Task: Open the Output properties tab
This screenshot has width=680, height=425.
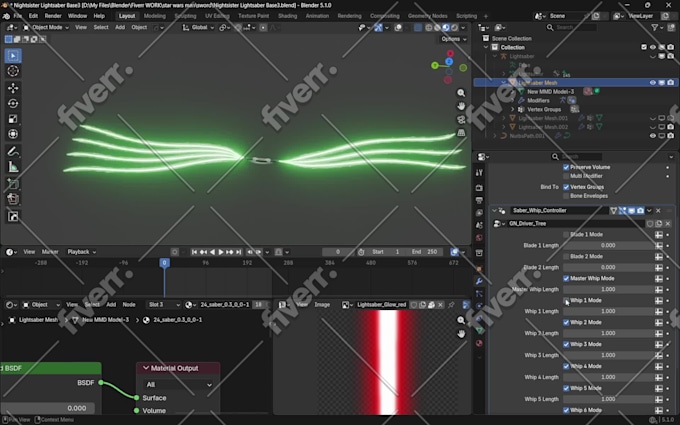Action: 479,200
